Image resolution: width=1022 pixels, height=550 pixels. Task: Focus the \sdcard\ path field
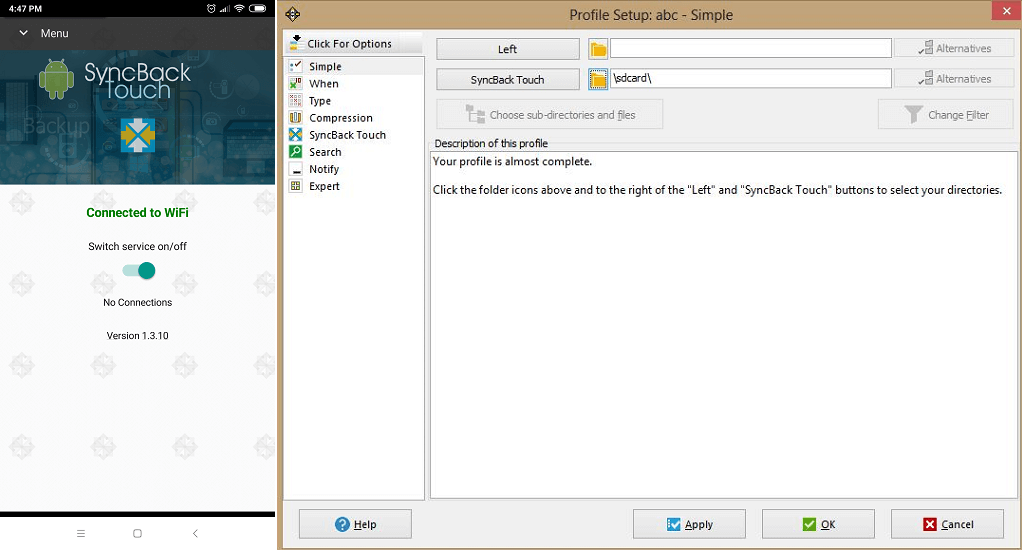(x=751, y=78)
